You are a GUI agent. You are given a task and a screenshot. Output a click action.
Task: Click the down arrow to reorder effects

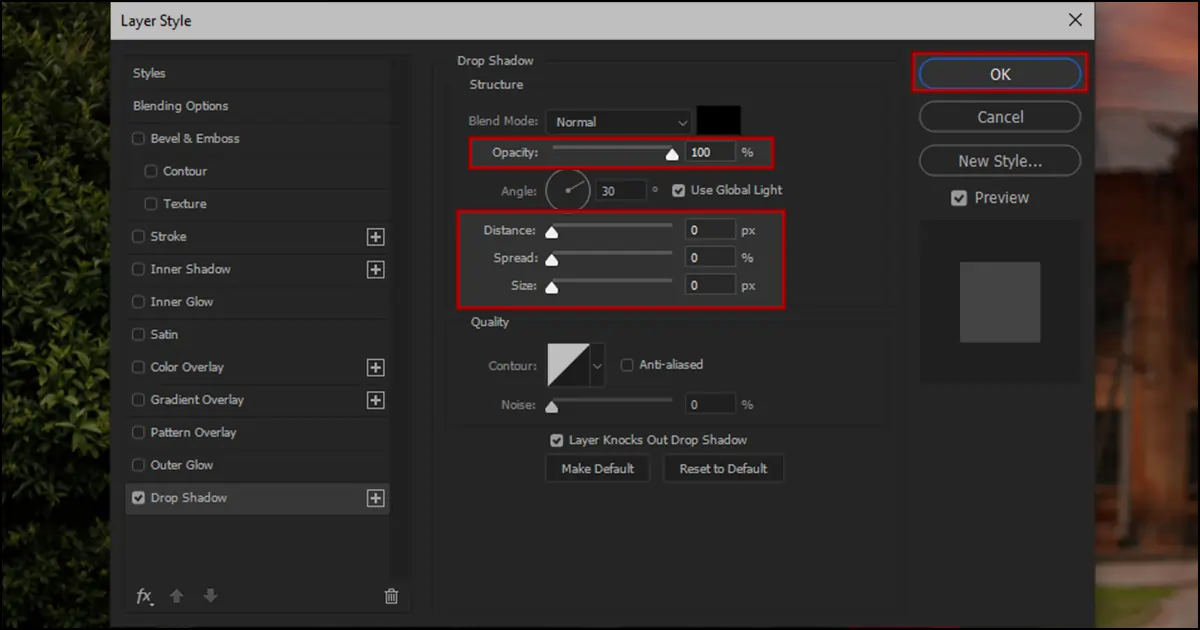210,595
